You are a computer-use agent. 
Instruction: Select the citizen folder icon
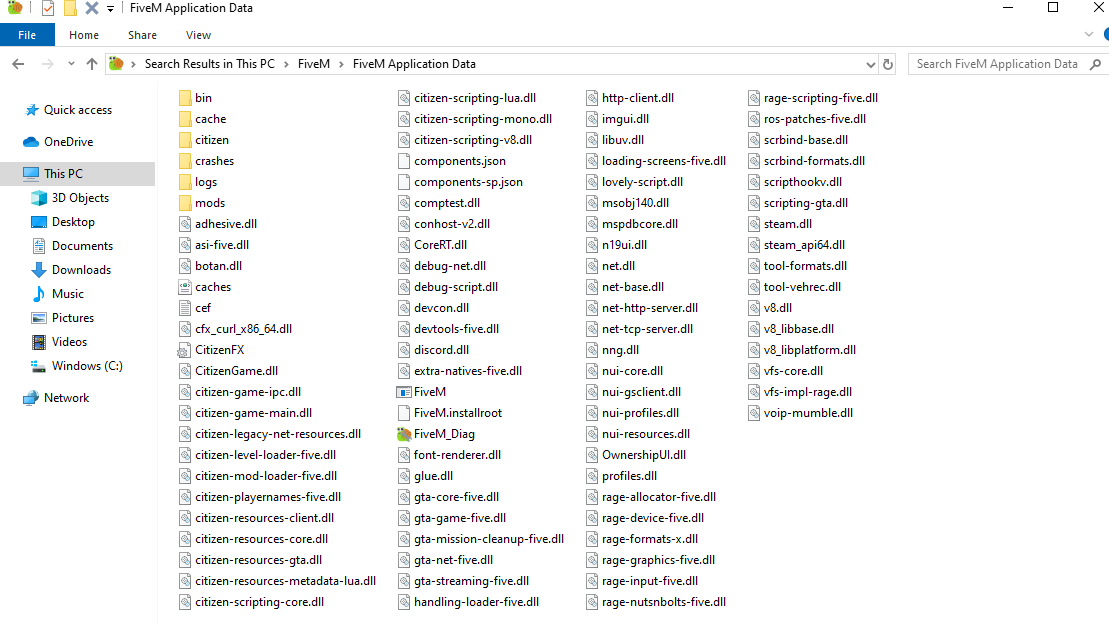tap(185, 140)
